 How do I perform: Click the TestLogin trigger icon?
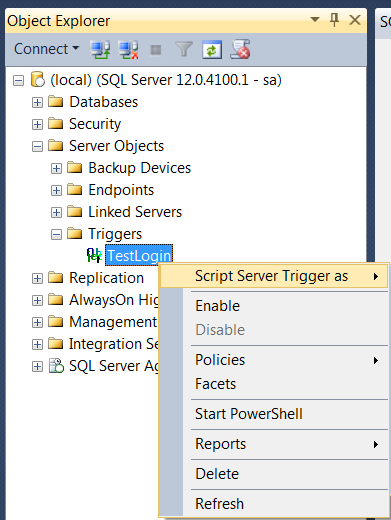click(94, 255)
